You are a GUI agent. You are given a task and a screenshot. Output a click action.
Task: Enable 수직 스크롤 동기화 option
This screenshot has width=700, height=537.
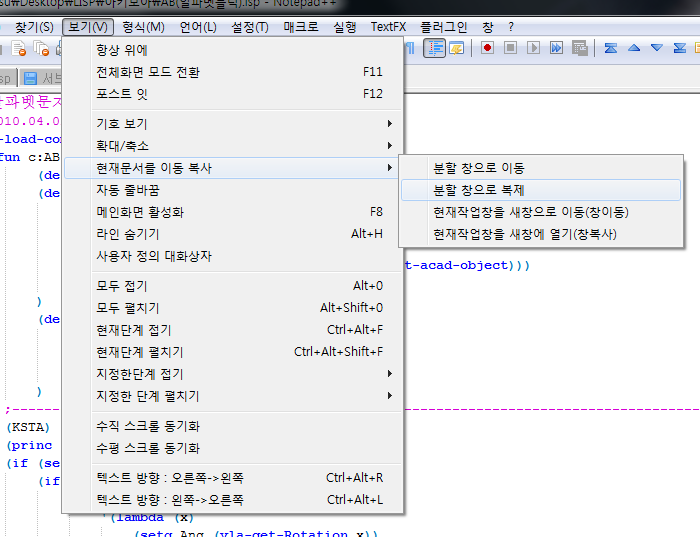(x=233, y=426)
